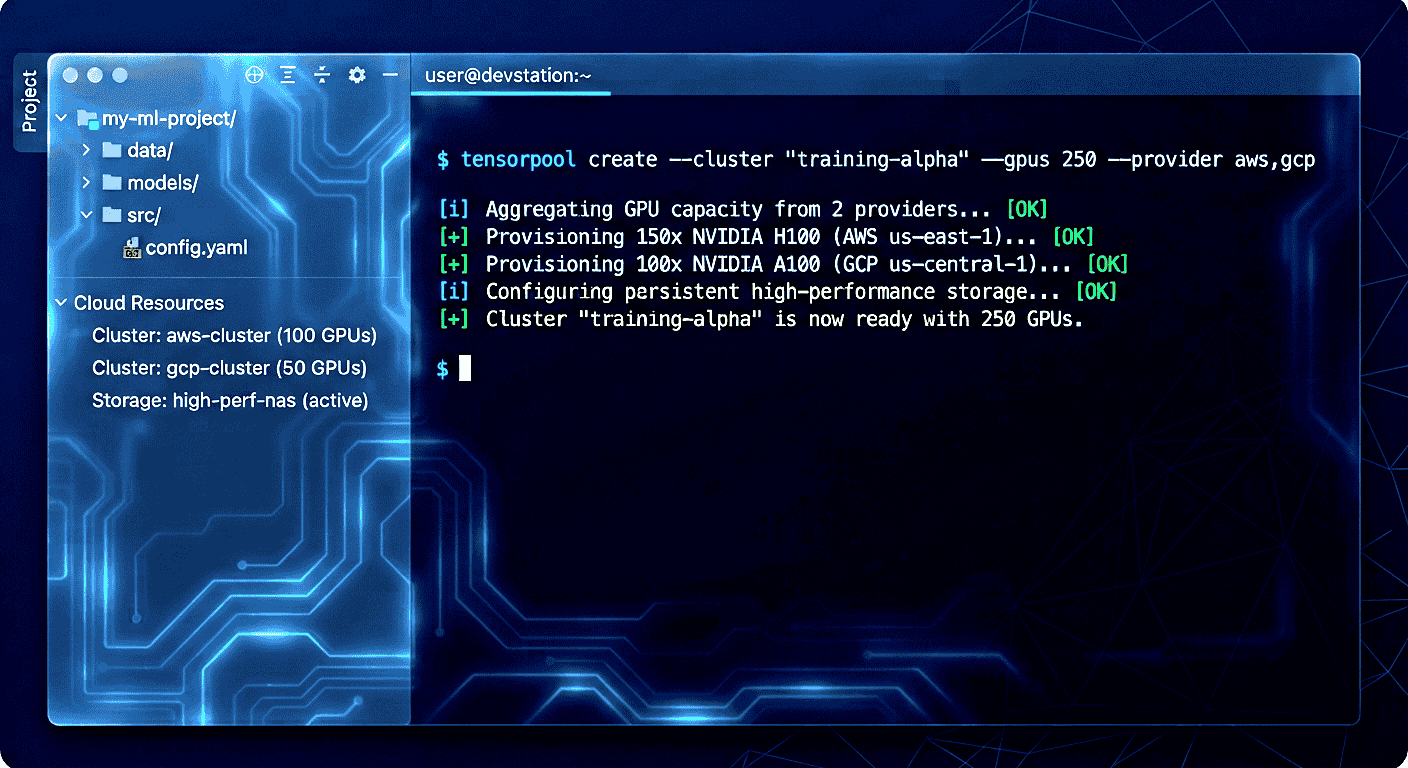Screen dimensions: 1408x768
Task: Collapse the src/ folder chevron
Action: click(x=86, y=215)
